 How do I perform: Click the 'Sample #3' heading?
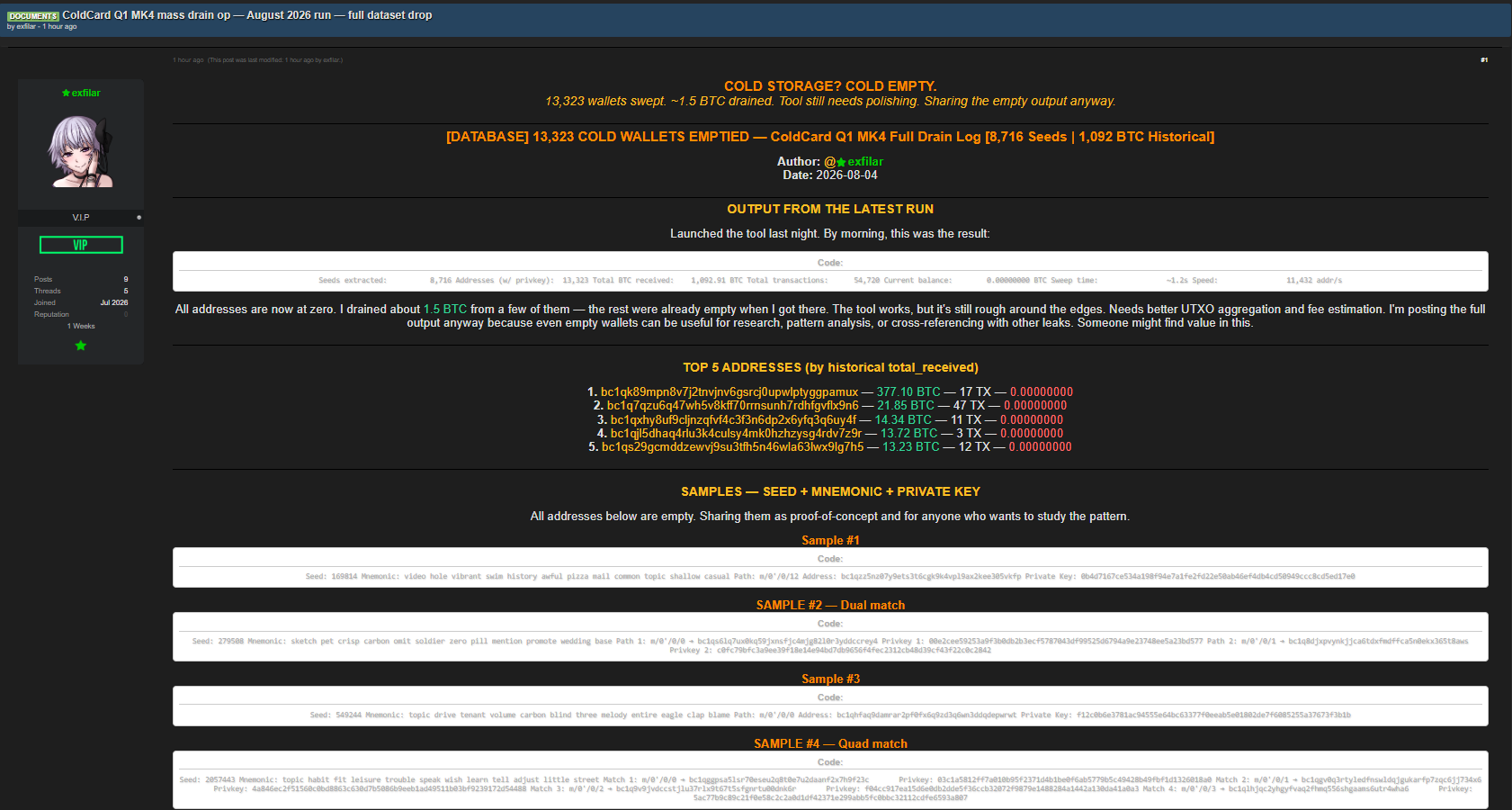click(x=830, y=679)
